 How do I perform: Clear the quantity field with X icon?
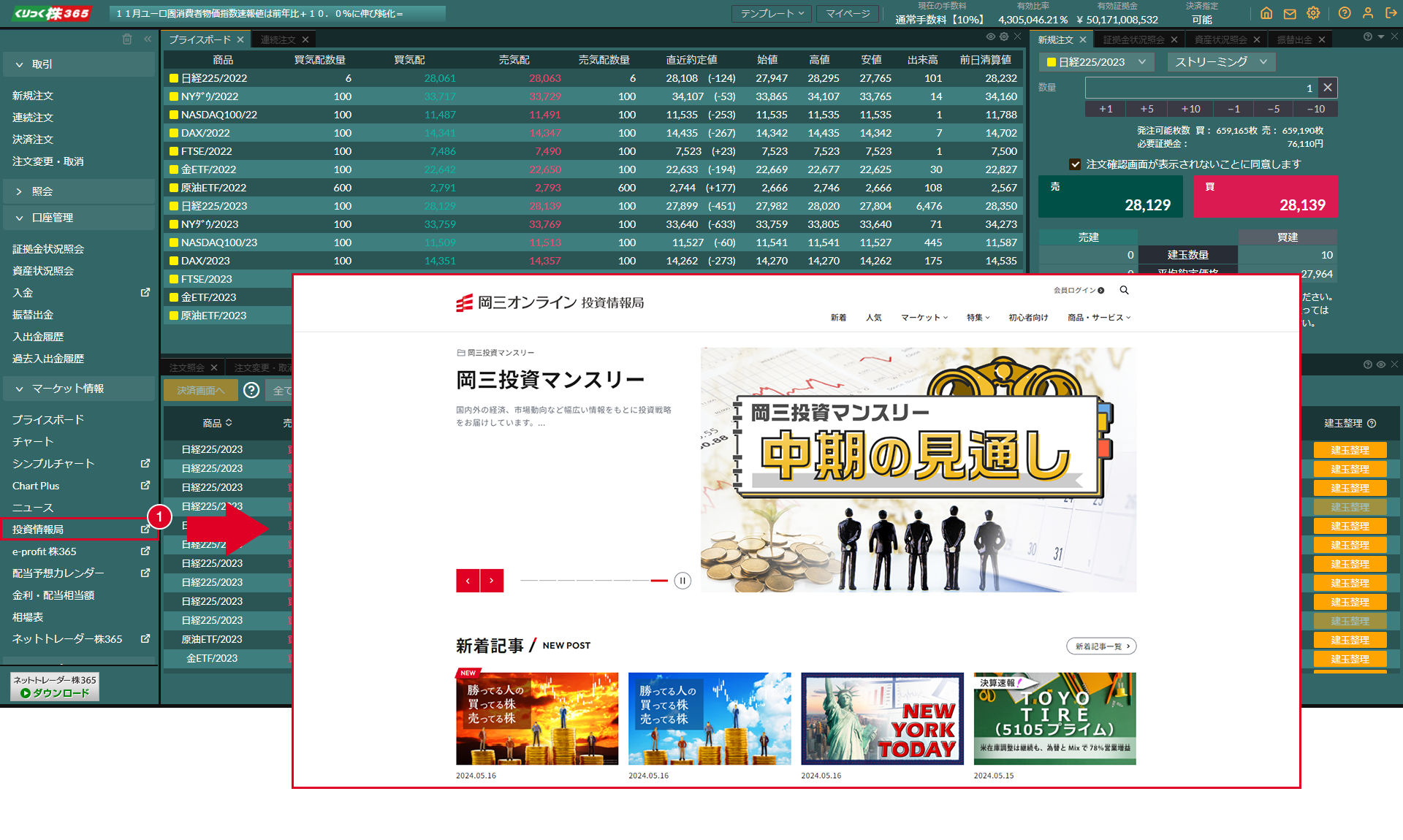point(1328,88)
